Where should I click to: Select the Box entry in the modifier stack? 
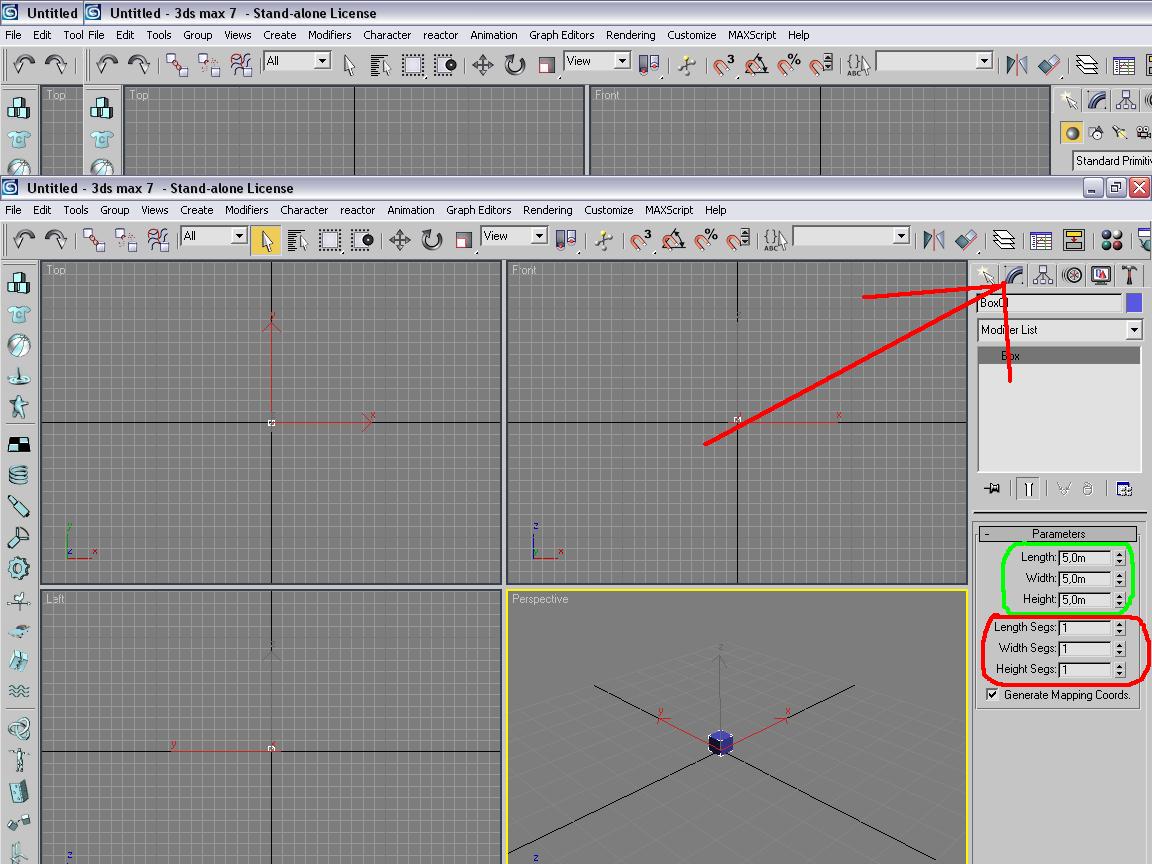point(1059,356)
